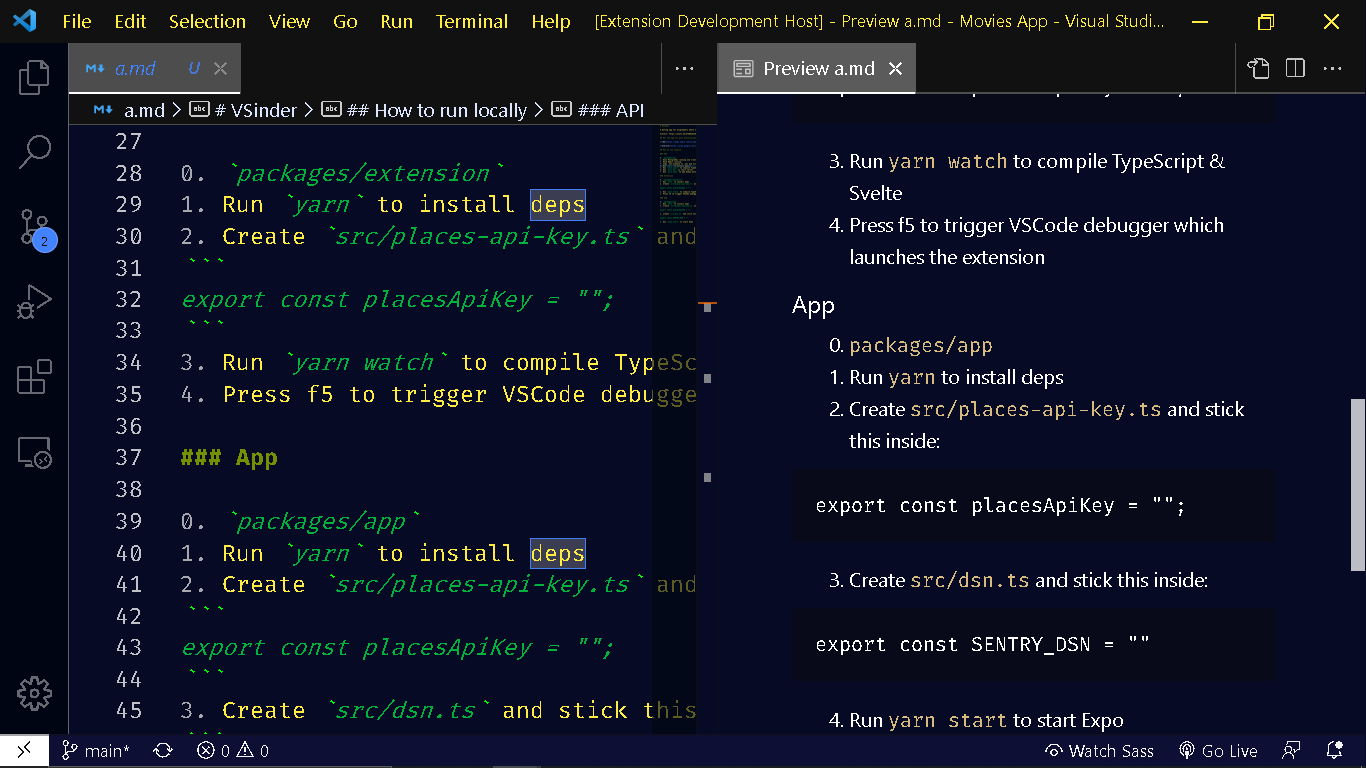1366x768 pixels.
Task: Close the a.md editor tab
Action: [x=220, y=68]
